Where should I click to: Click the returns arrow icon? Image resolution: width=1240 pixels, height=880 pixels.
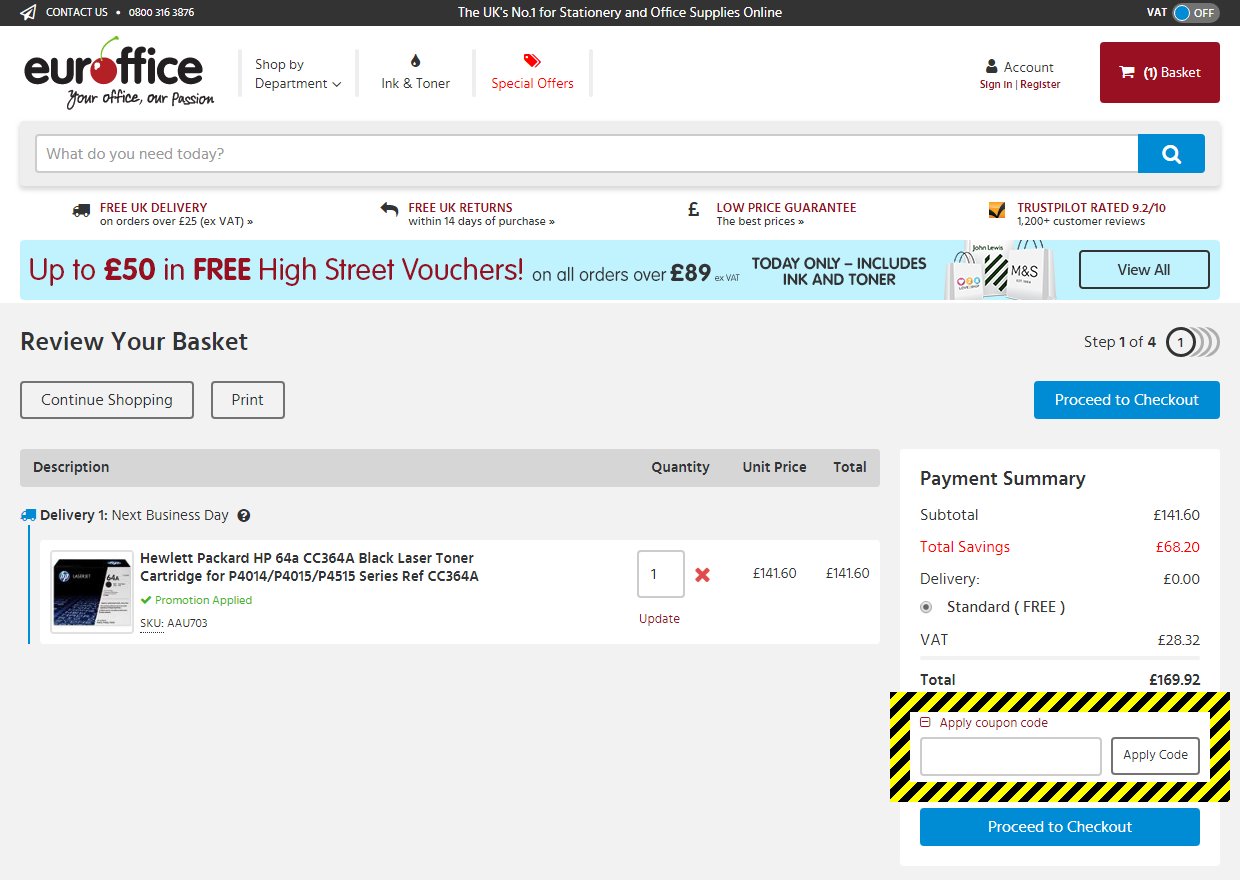point(389,209)
